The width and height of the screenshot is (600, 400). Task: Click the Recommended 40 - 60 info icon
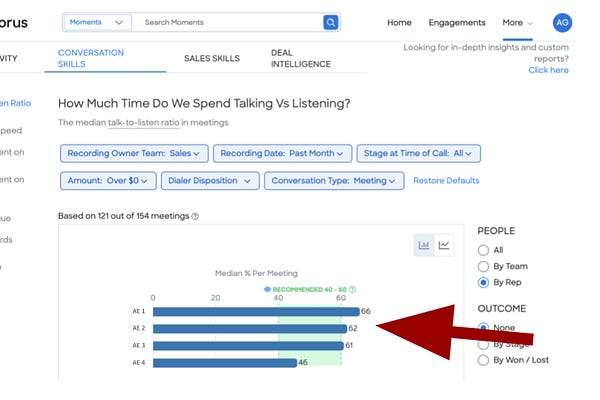click(352, 289)
